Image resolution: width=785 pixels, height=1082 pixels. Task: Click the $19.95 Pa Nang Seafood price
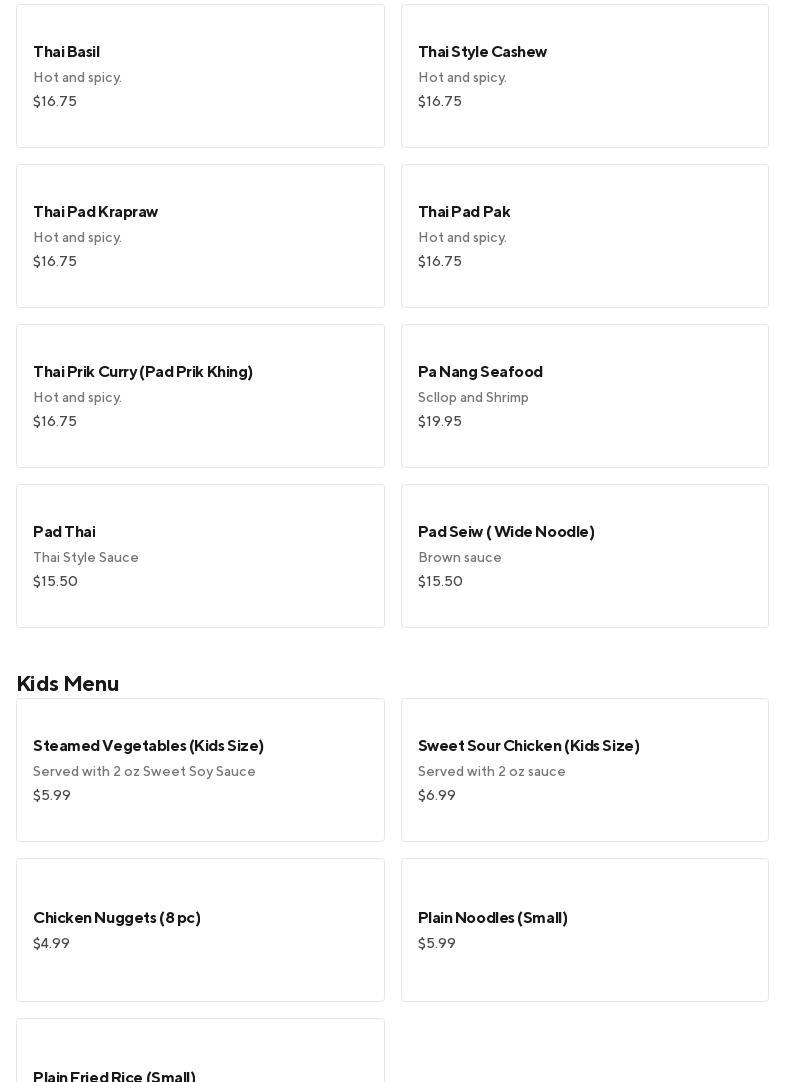point(440,422)
